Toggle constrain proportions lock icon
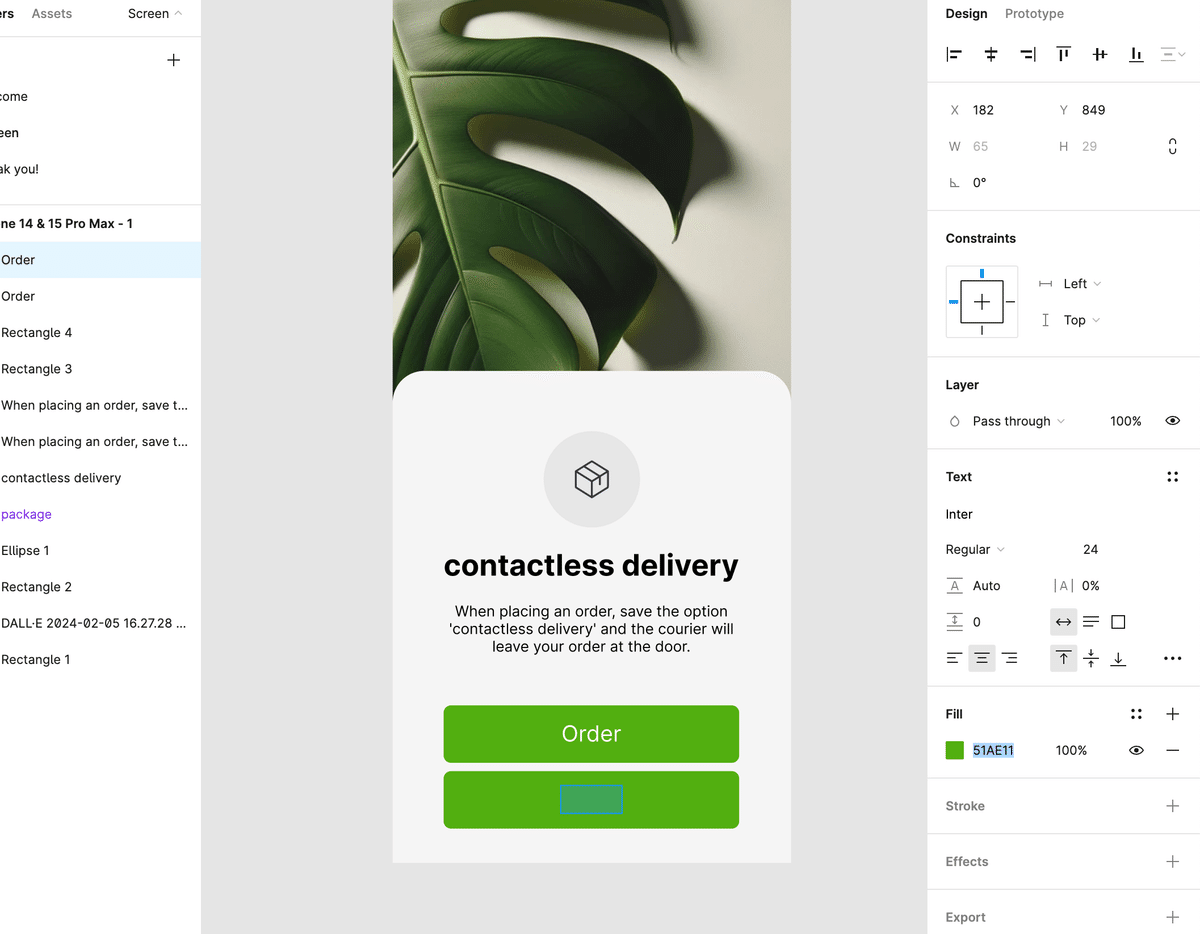Viewport: 1200px width, 934px height. [x=1173, y=147]
